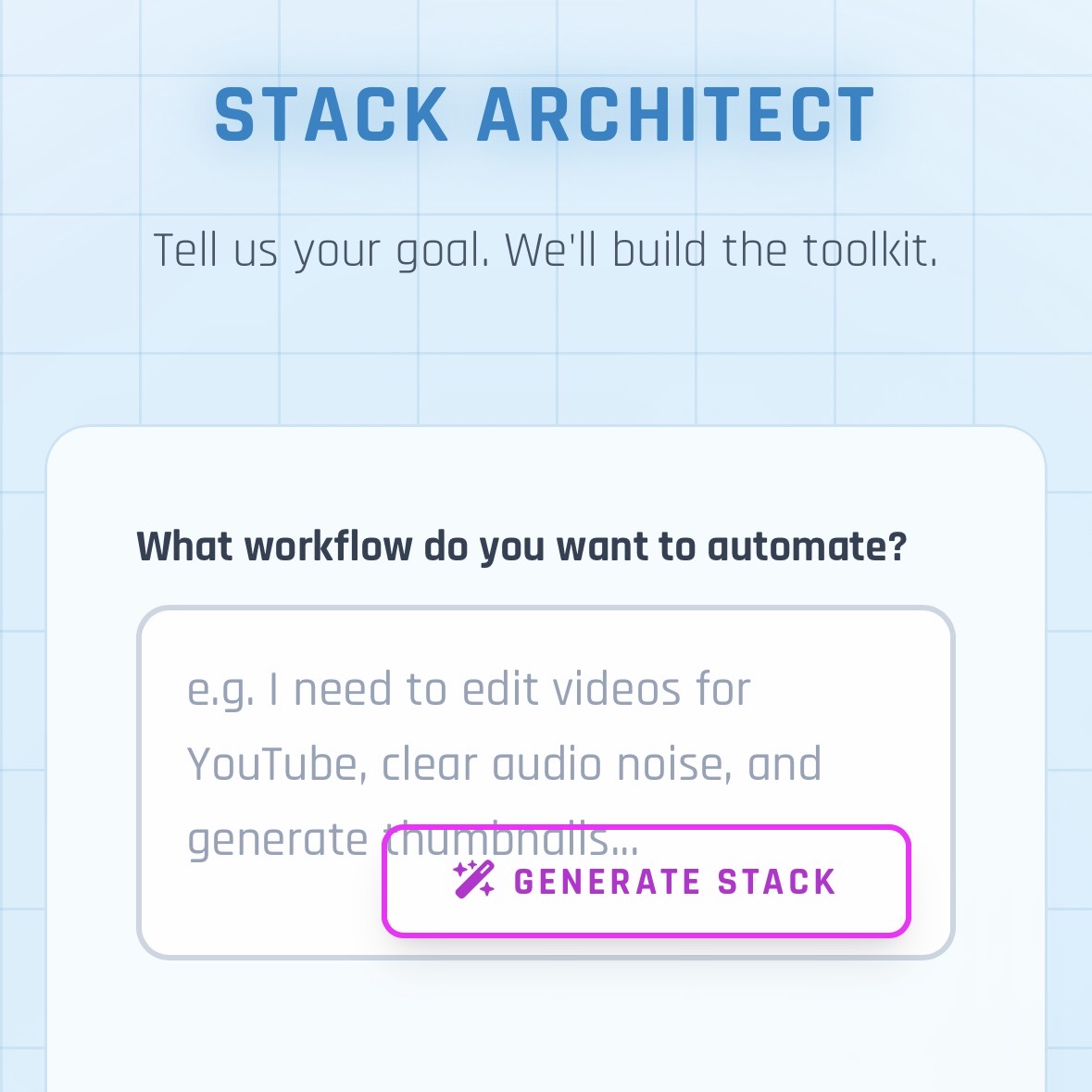Click the STACK ARCHITECT heading
Screen dimensions: 1092x1092
545,117
